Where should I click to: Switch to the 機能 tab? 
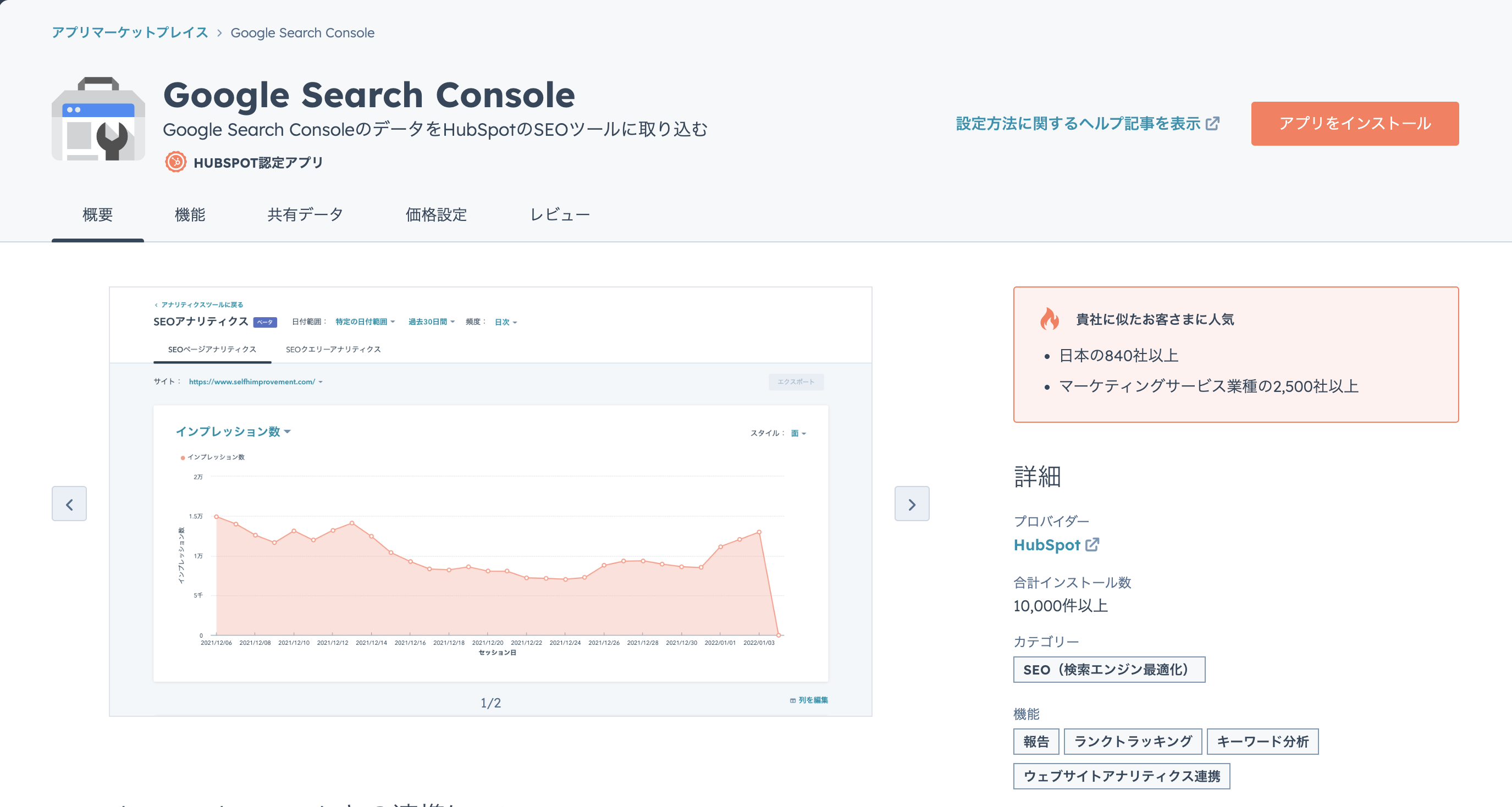tap(190, 215)
